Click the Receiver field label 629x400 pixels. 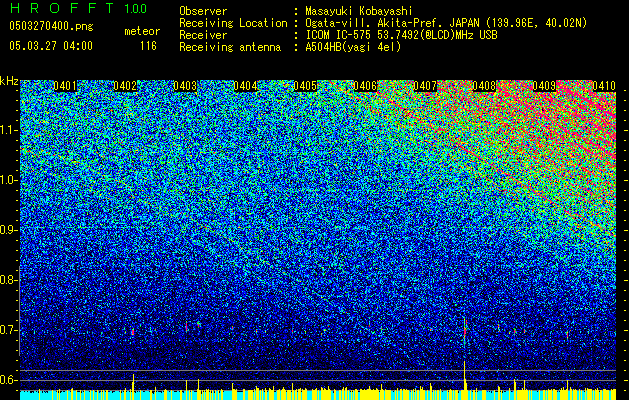click(x=203, y=35)
